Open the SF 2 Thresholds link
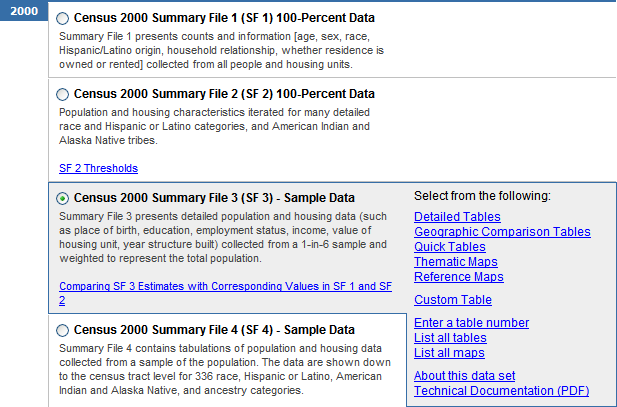Screen dimensions: 617x407 (x=98, y=168)
